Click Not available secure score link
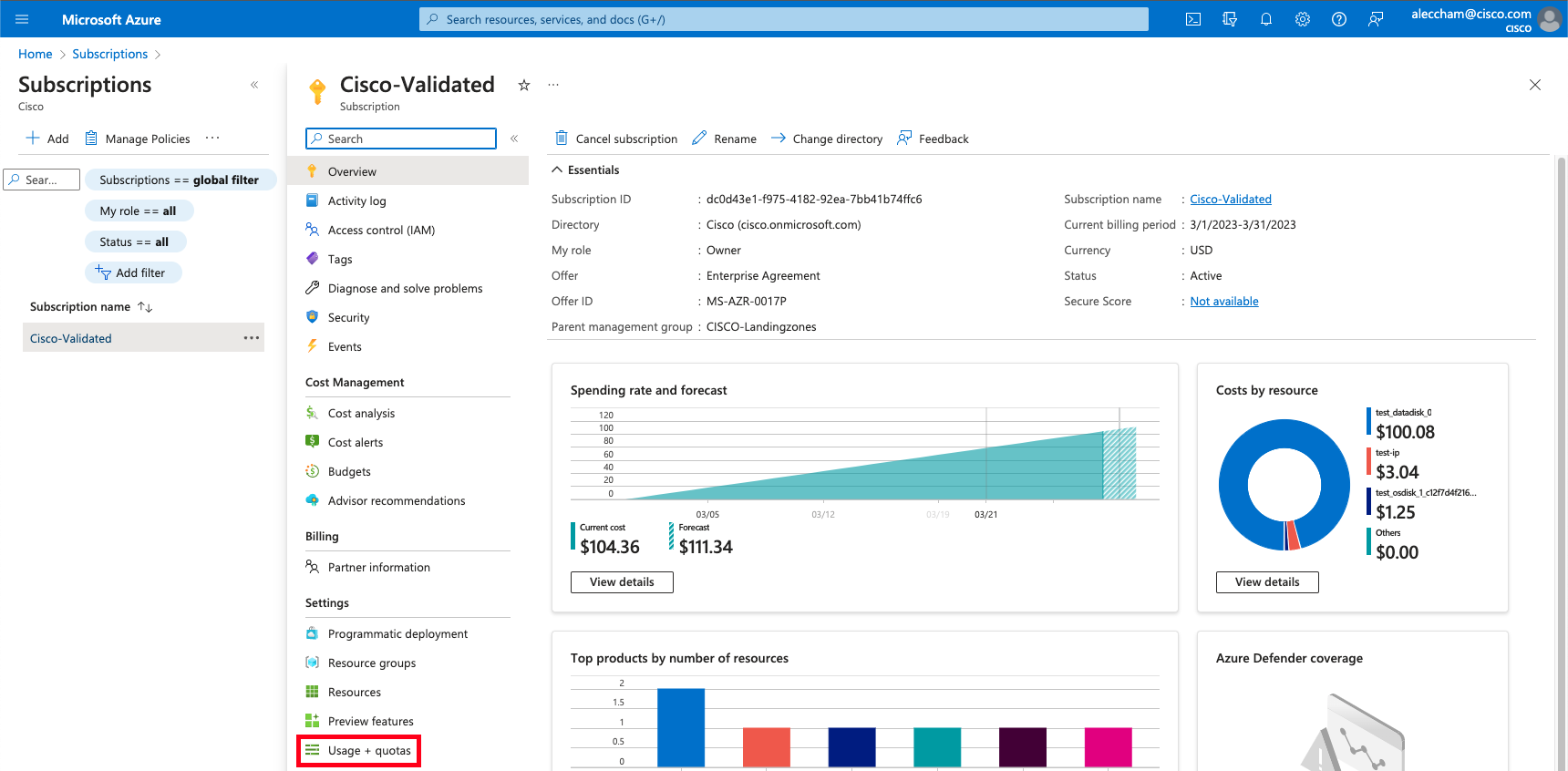This screenshot has height=771, width=1568. click(x=1224, y=301)
